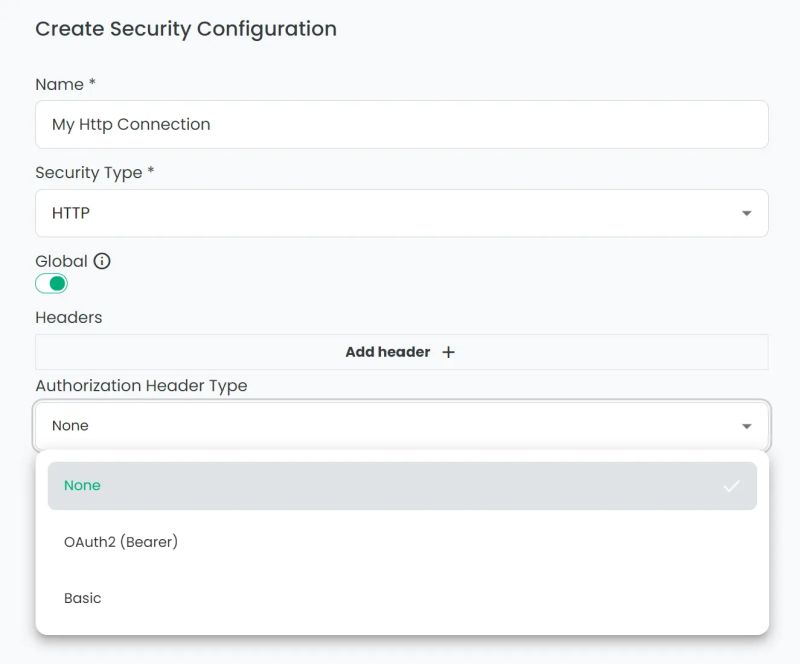Click the plus icon beside Add header
The image size is (800, 664).
coord(448,352)
